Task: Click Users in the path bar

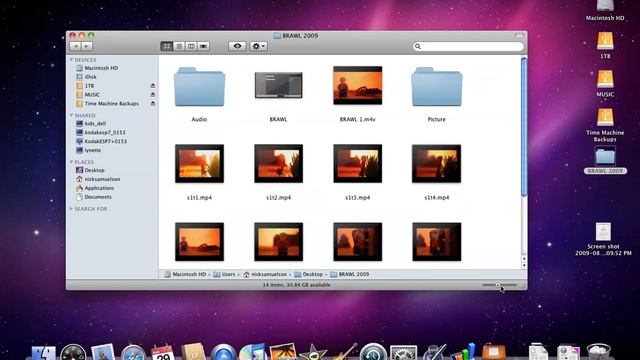Action: point(224,274)
